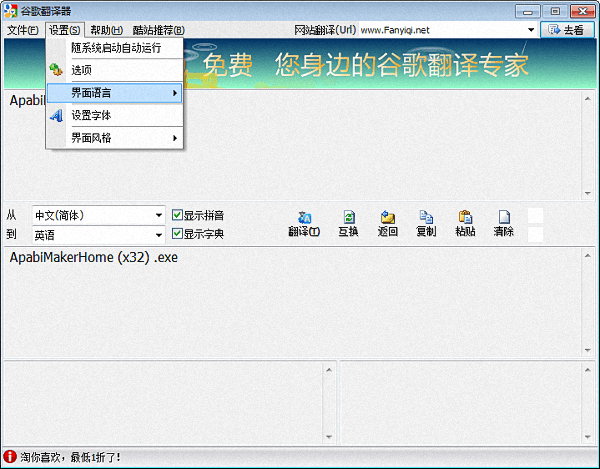This screenshot has height=469, width=600.
Task: Open the 界面风格 submenu
Action: (x=115, y=137)
